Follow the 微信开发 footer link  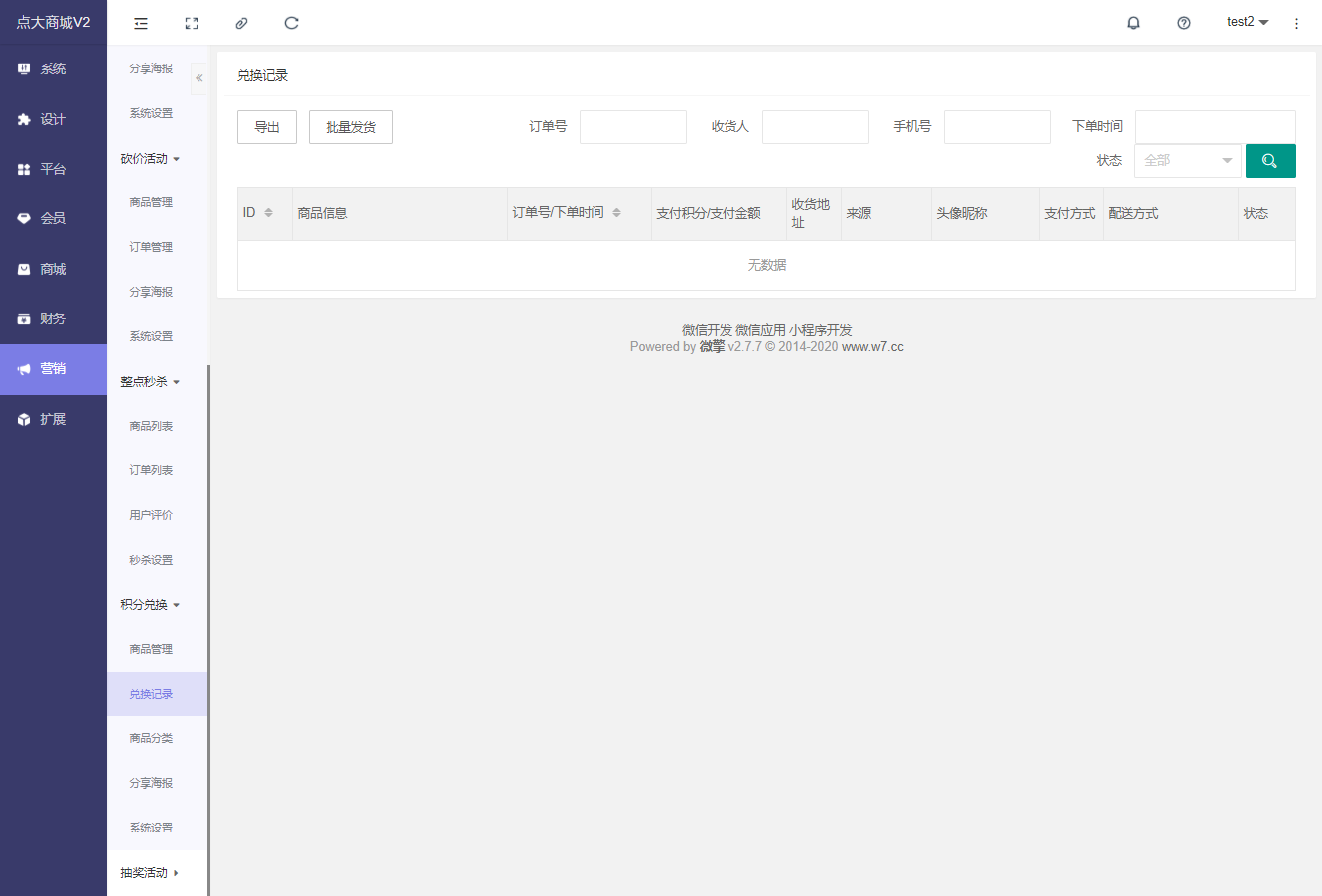coord(707,330)
